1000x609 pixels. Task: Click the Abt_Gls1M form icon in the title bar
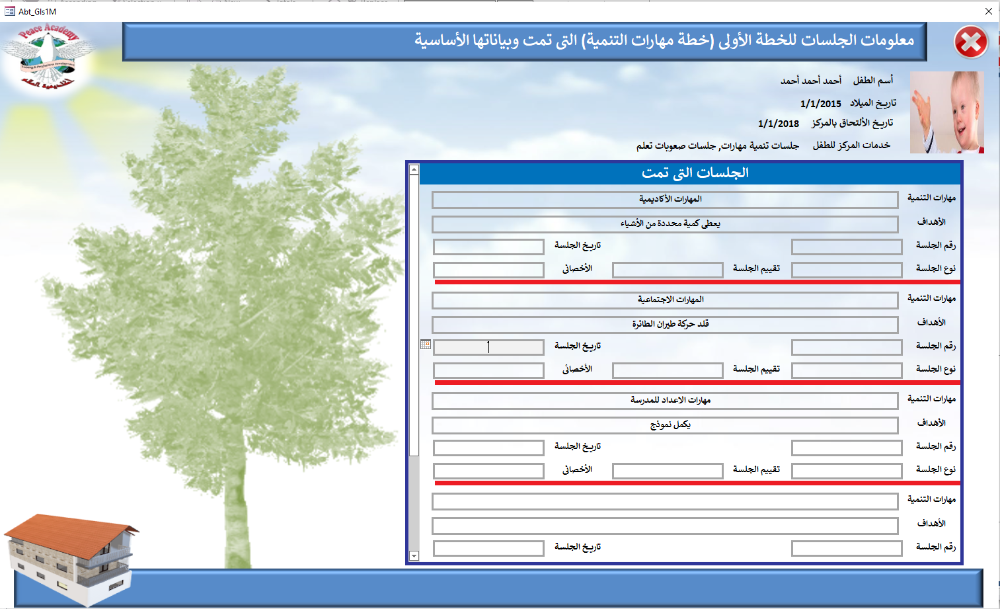coord(10,11)
